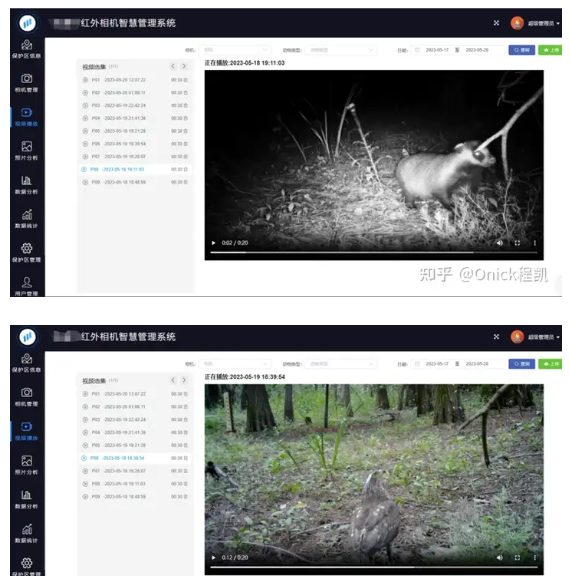Click the green 上传 button in top screenshot

550,50
